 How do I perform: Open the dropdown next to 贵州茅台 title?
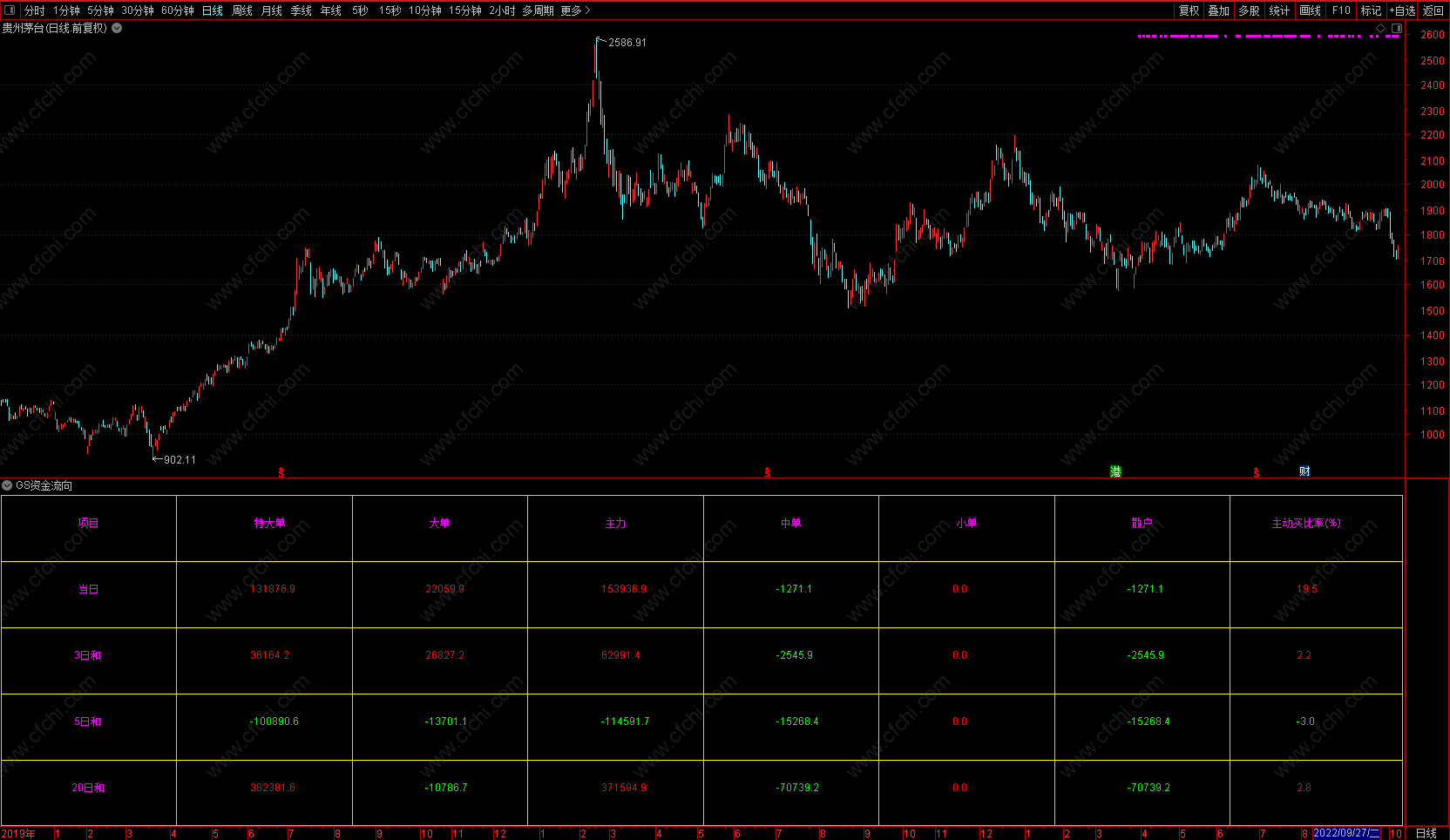117,28
